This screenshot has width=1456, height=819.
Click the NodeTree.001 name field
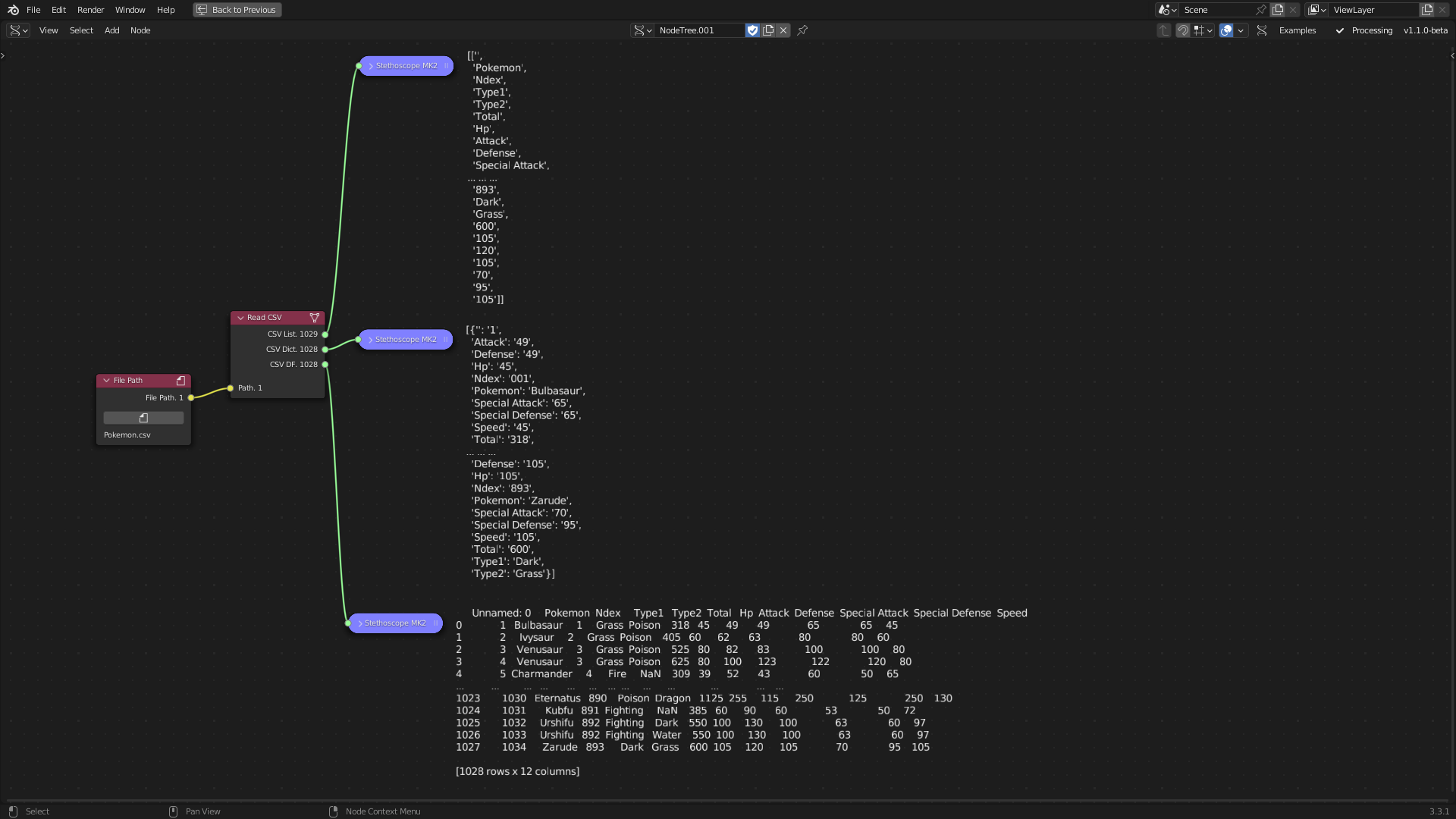pyautogui.click(x=698, y=30)
